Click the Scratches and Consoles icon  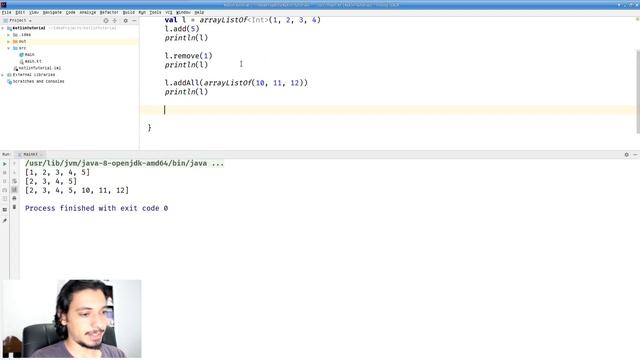coord(9,82)
